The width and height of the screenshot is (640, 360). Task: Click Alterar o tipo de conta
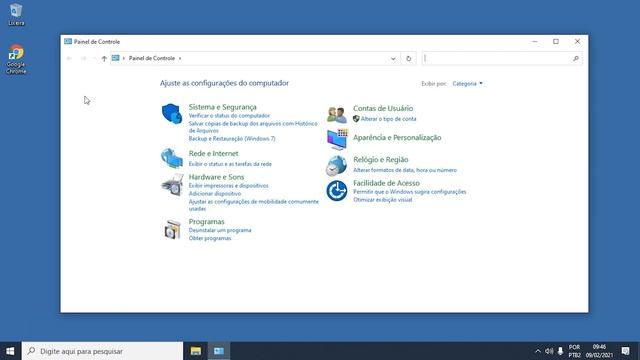click(x=388, y=119)
